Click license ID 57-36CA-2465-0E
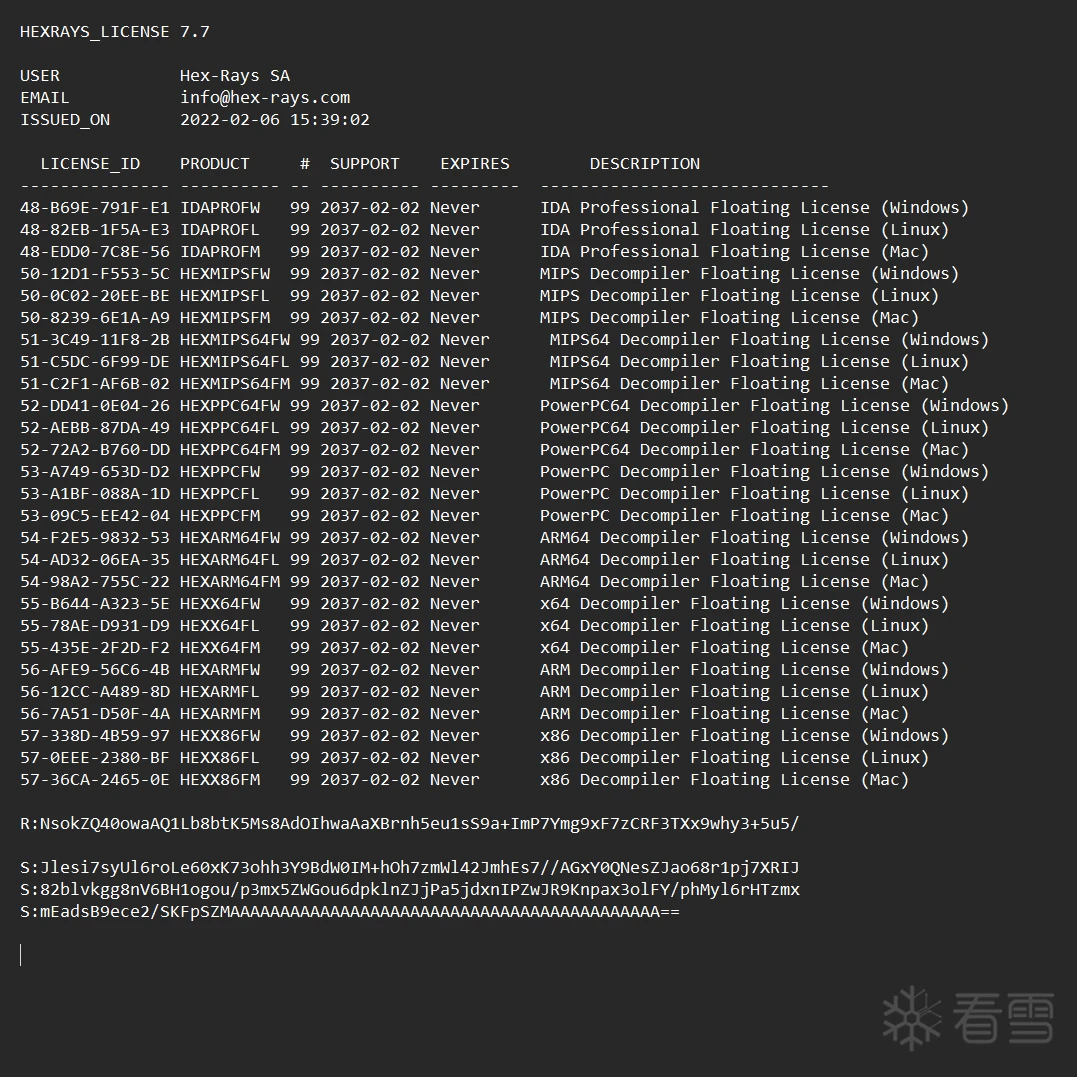Viewport: 1077px width, 1077px height. (x=95, y=779)
